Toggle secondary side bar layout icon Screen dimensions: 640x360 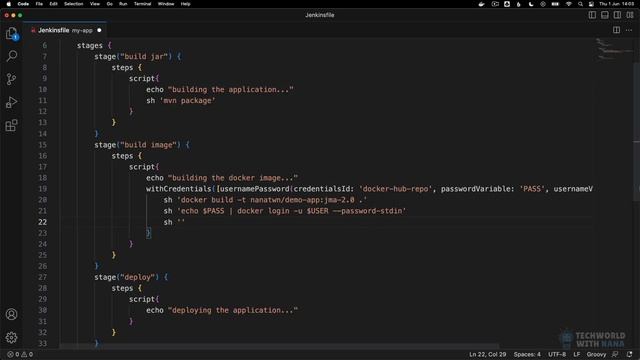point(617,15)
